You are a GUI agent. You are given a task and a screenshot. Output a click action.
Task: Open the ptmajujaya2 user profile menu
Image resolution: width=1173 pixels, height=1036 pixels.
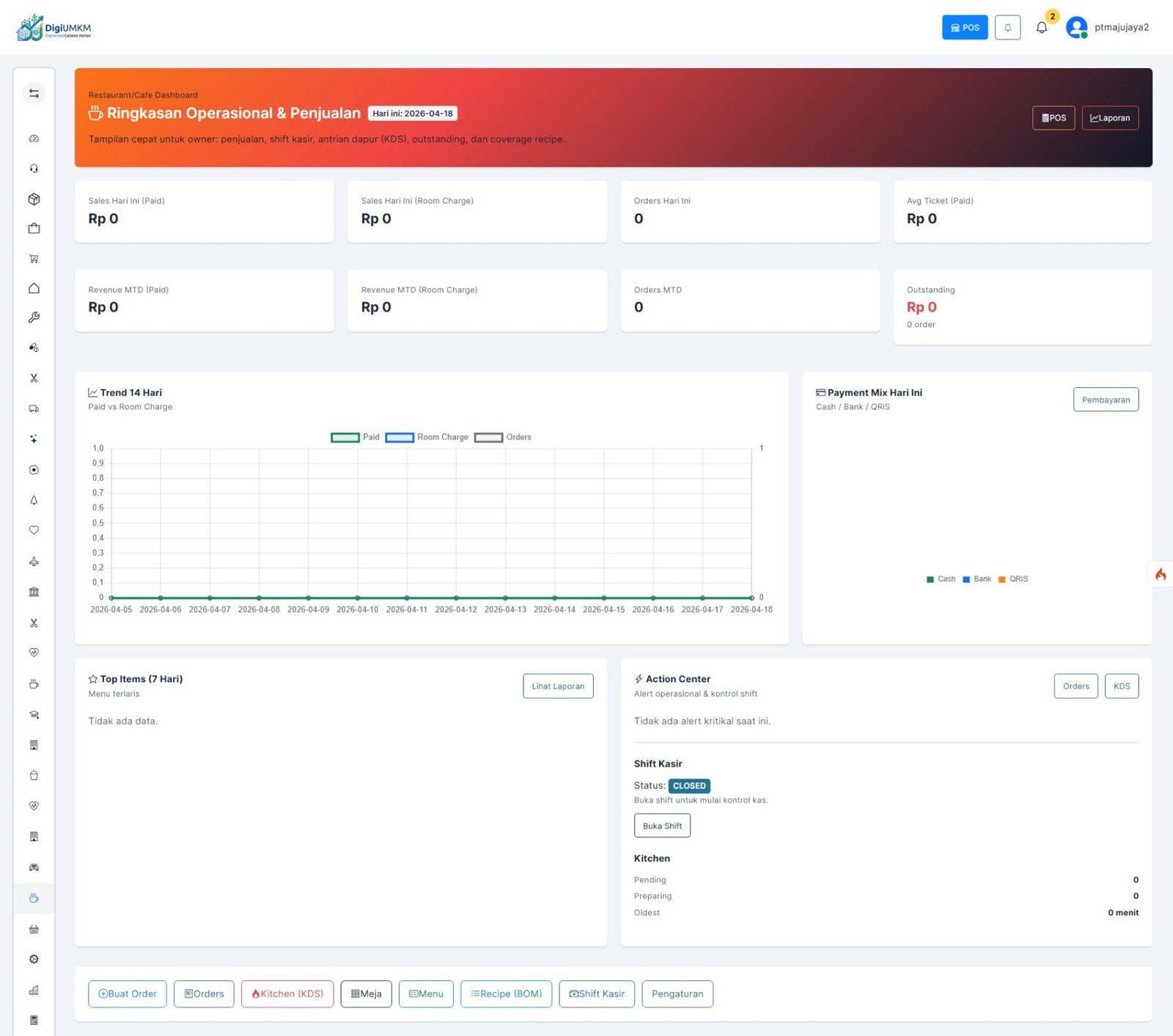tap(1107, 28)
